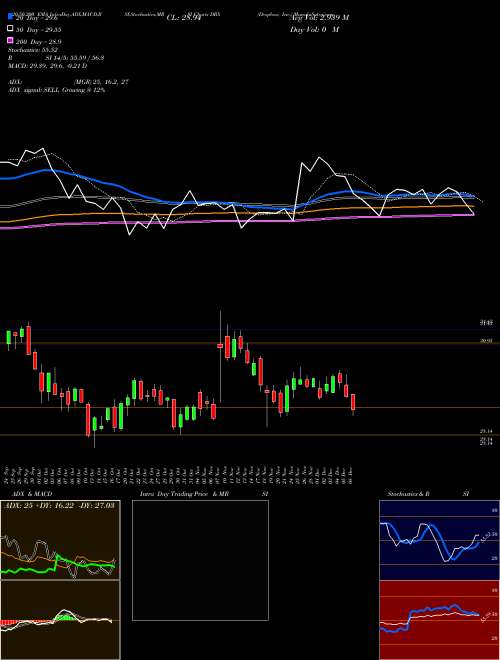Click the 'Day Vol: 0 M' text

pyautogui.click(x=314, y=29)
